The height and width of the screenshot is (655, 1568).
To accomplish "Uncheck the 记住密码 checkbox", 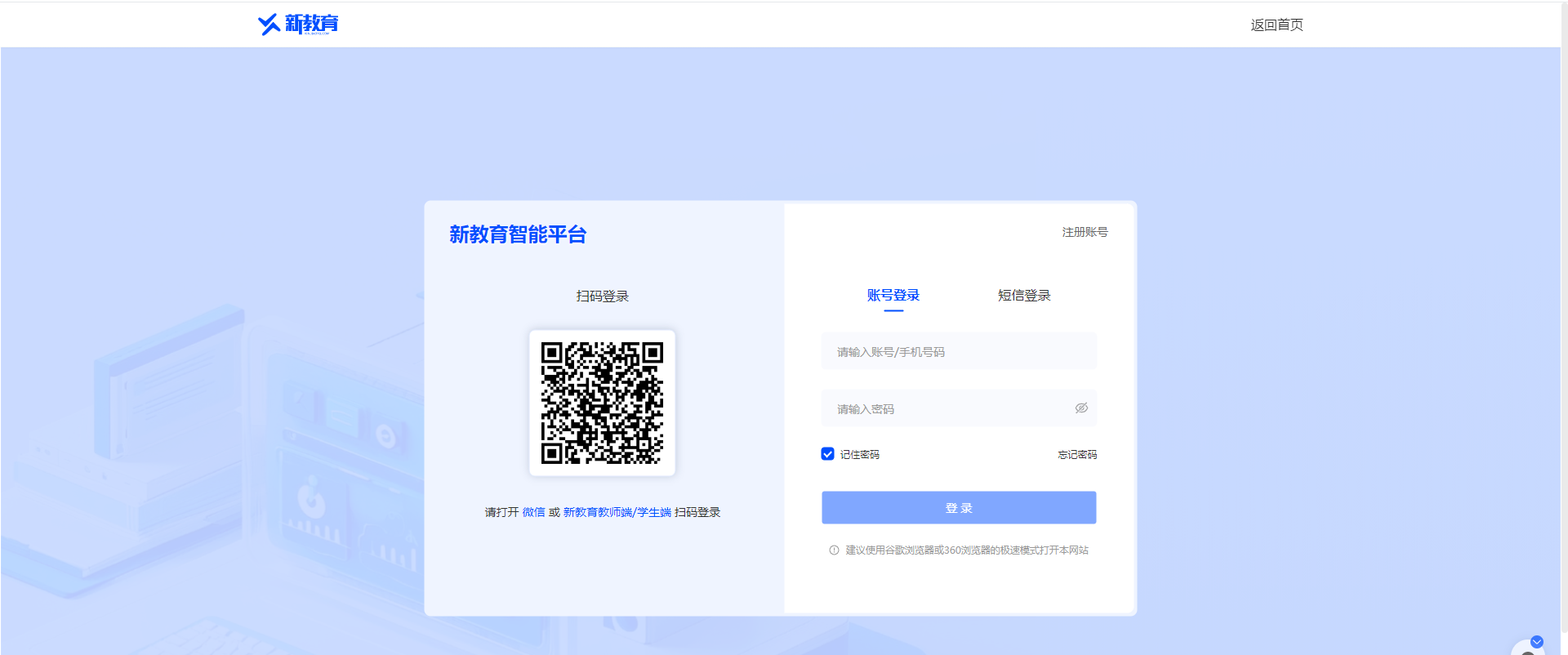I will (x=827, y=454).
